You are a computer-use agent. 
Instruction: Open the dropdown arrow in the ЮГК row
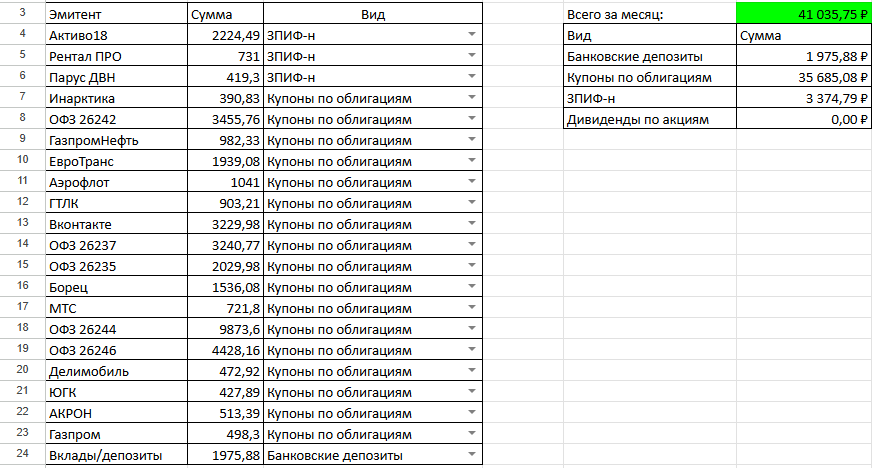click(472, 391)
